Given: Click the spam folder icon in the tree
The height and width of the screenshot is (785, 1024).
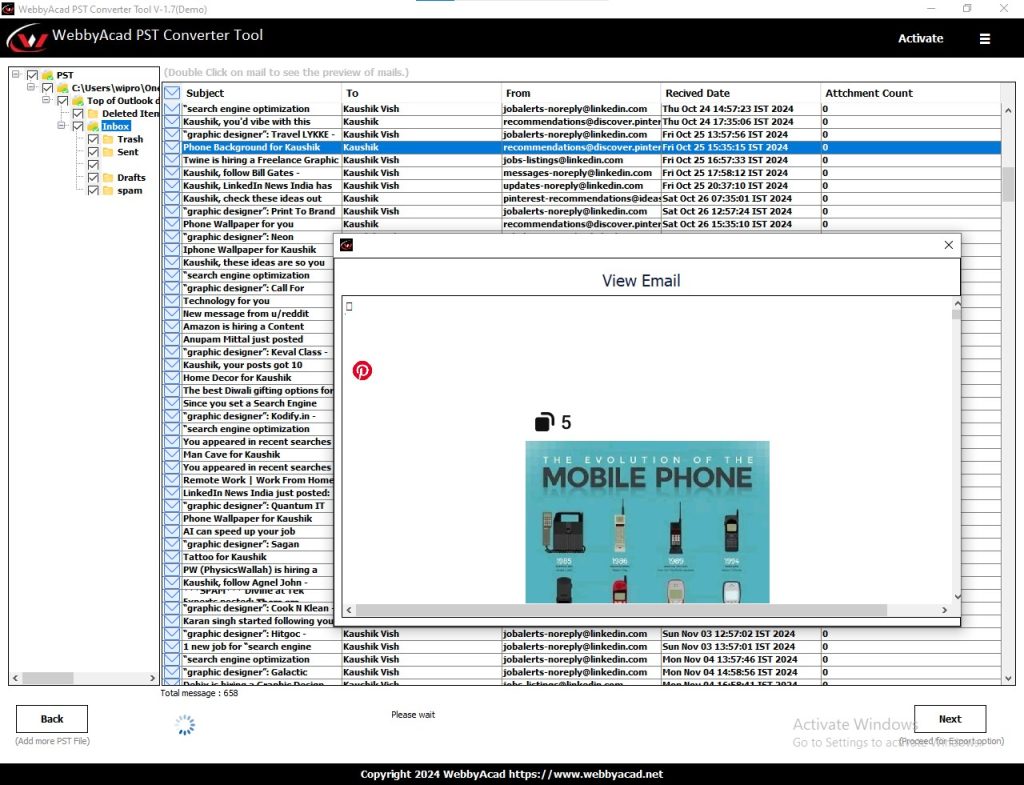Looking at the screenshot, I should click(108, 191).
